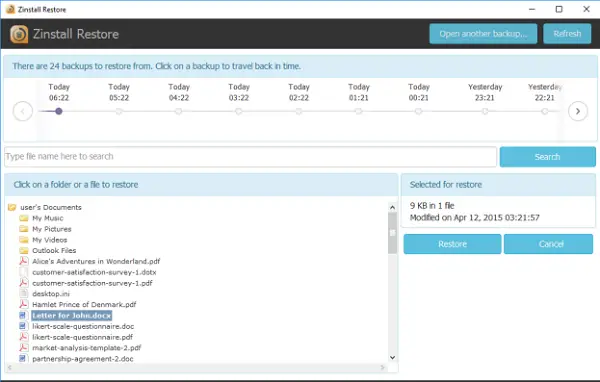The image size is (600, 382).
Task: Select "partnership-agreement-2.doc" file name
Action: point(83,359)
